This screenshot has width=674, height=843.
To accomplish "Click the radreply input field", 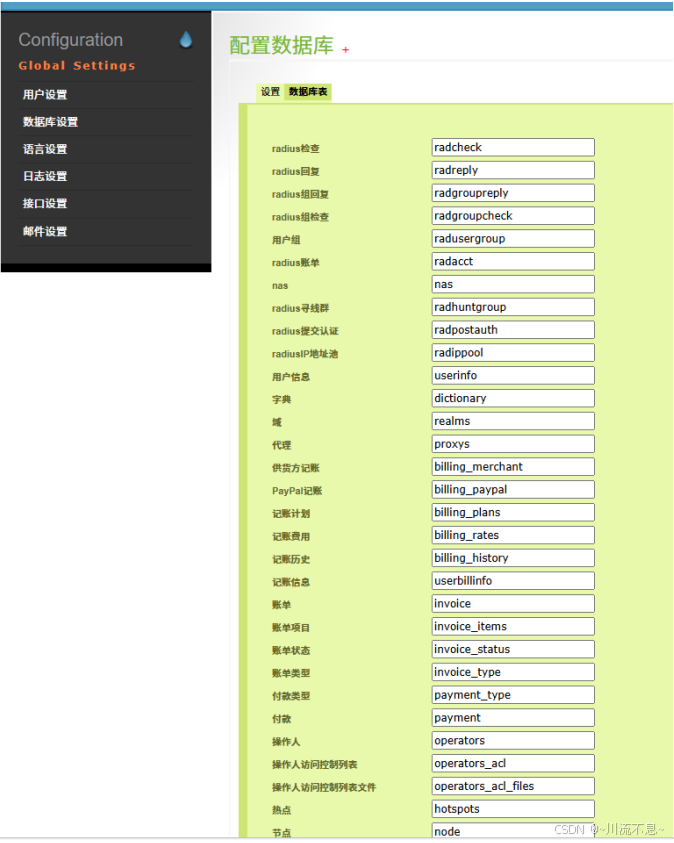I will click(x=513, y=170).
